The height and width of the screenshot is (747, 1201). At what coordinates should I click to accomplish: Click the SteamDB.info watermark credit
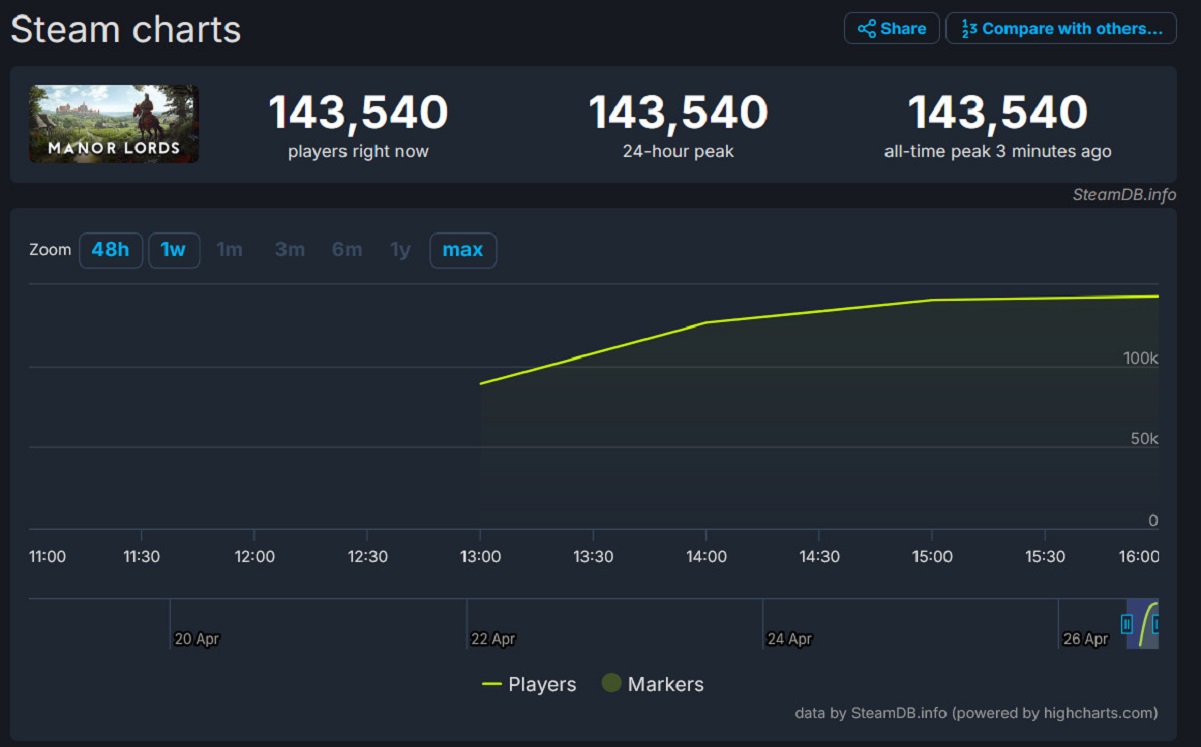point(1124,195)
